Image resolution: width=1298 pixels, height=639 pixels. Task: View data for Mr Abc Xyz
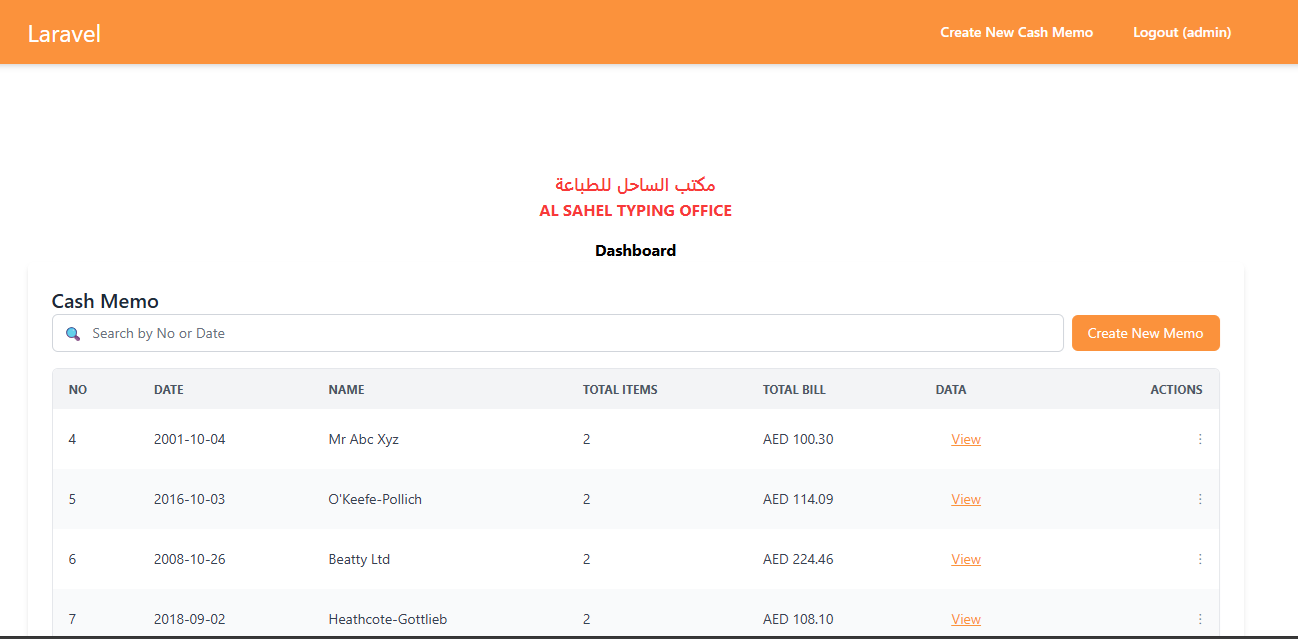[965, 438]
